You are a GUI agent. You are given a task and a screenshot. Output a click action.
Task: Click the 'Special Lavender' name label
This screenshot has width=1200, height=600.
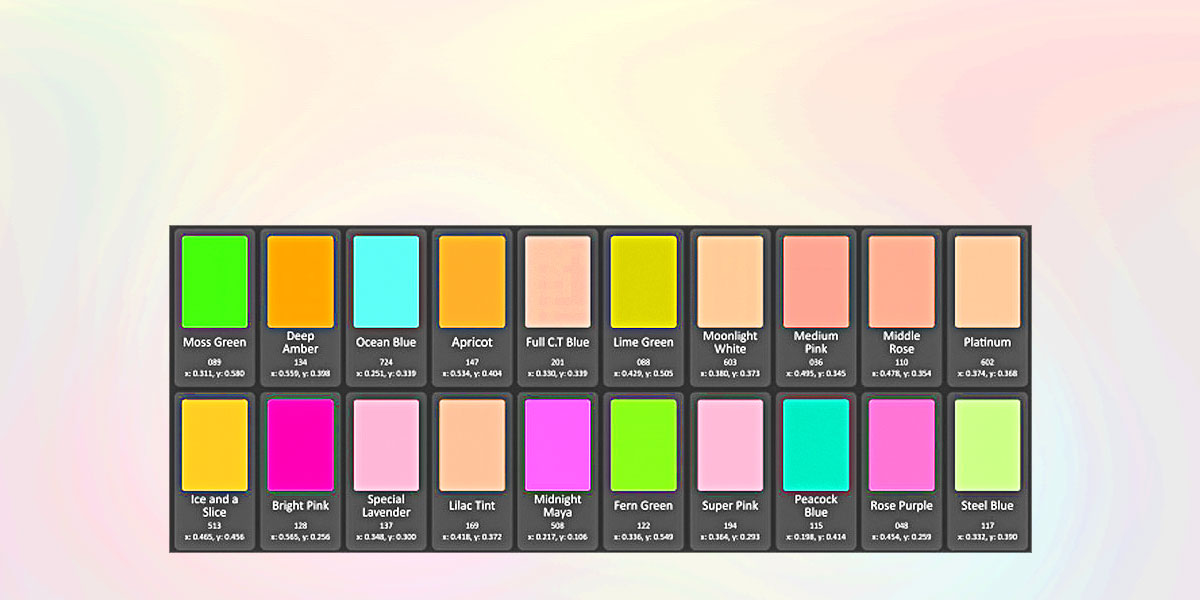pos(386,505)
